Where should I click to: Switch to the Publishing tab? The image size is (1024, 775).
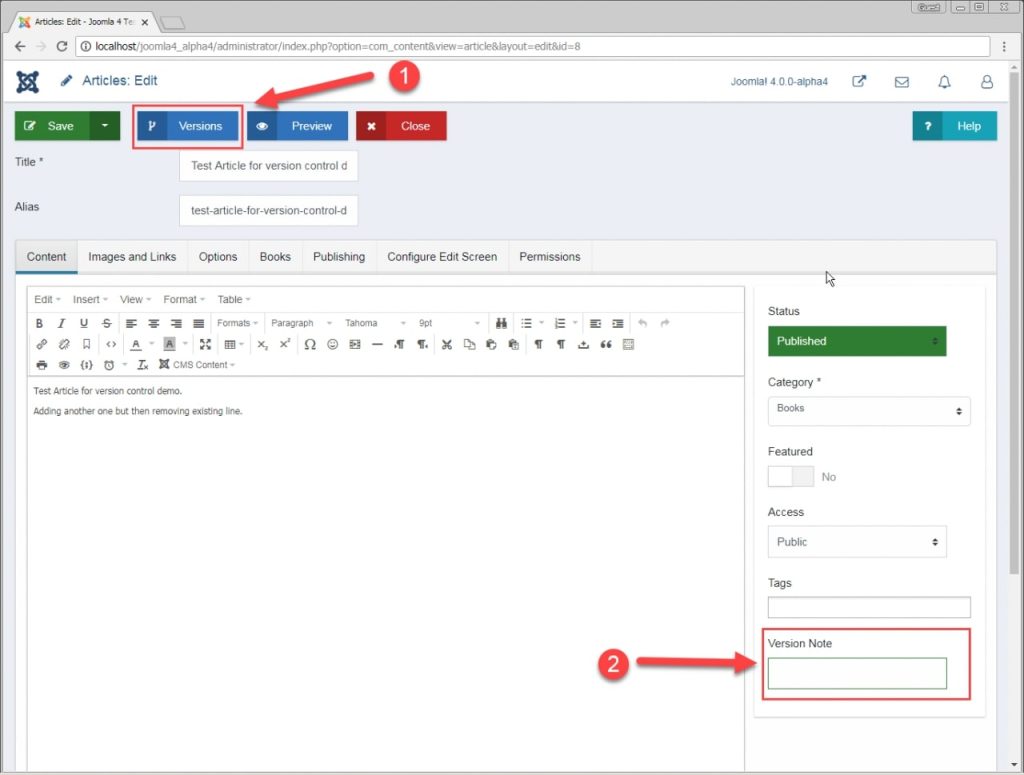(339, 257)
